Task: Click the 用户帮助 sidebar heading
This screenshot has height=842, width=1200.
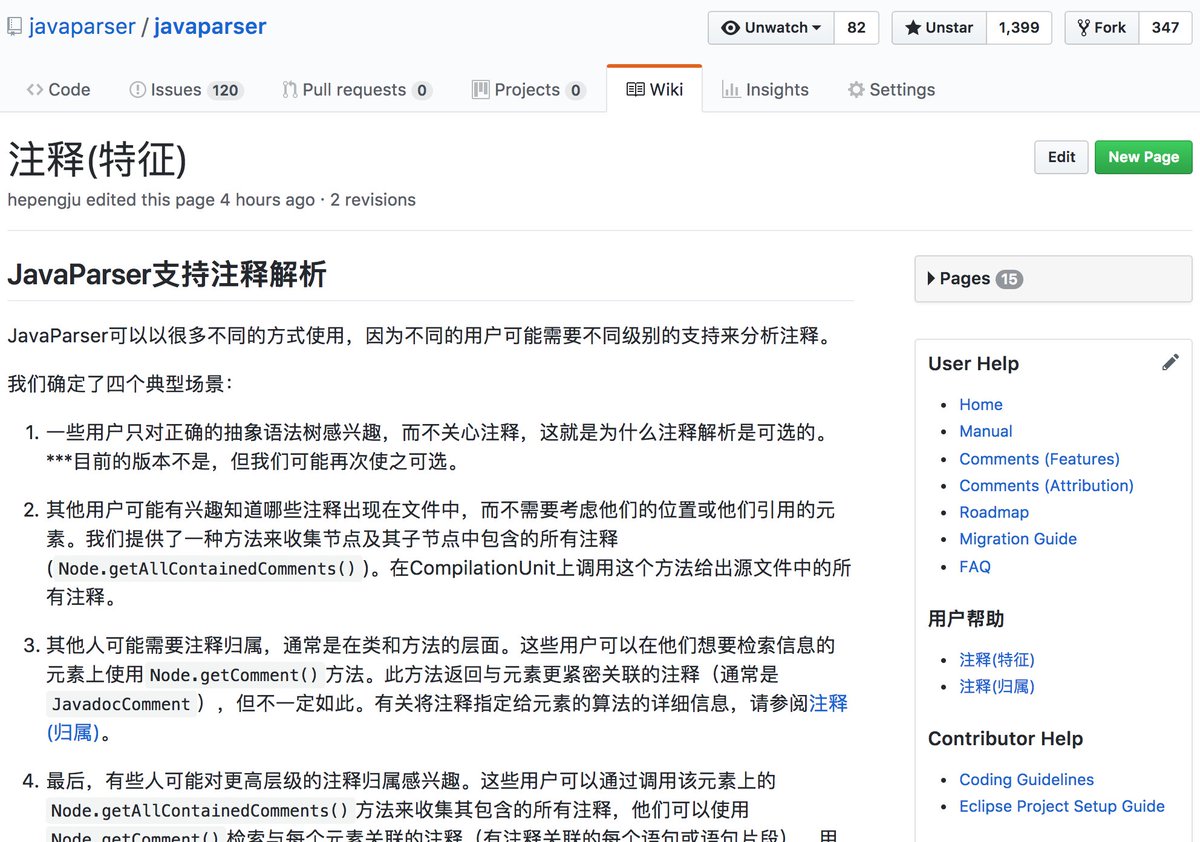Action: pyautogui.click(x=966, y=619)
